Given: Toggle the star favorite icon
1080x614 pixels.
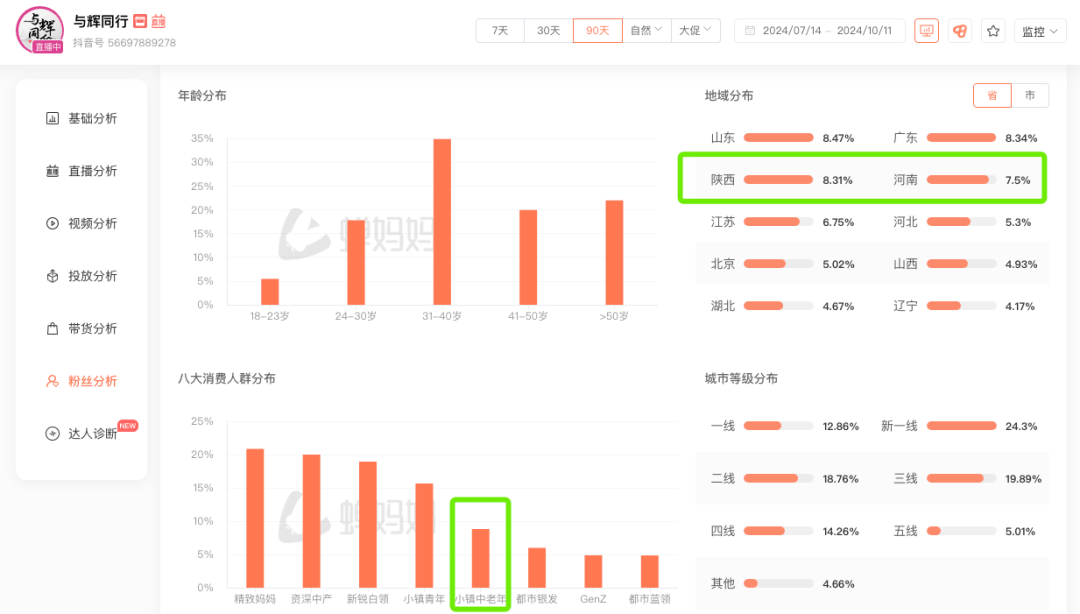Looking at the screenshot, I should [x=992, y=30].
